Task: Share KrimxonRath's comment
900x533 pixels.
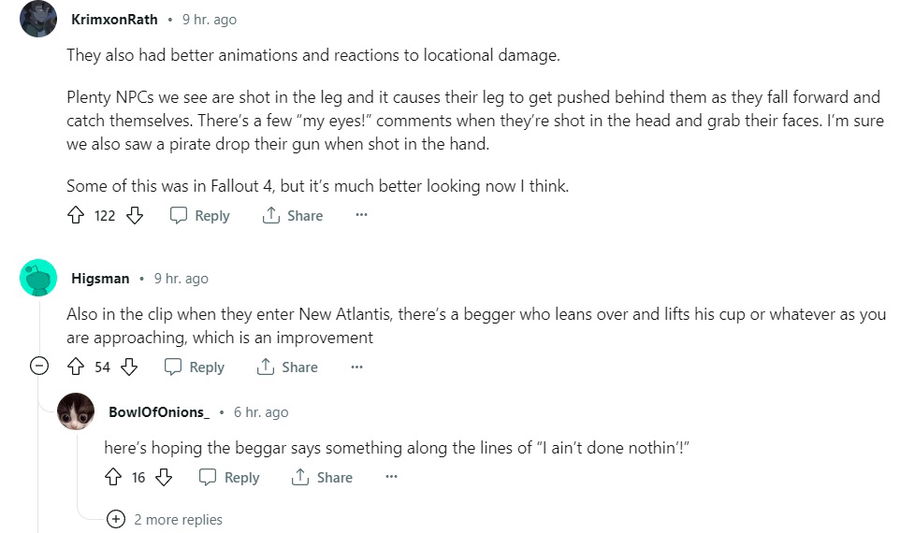Action: coord(292,215)
